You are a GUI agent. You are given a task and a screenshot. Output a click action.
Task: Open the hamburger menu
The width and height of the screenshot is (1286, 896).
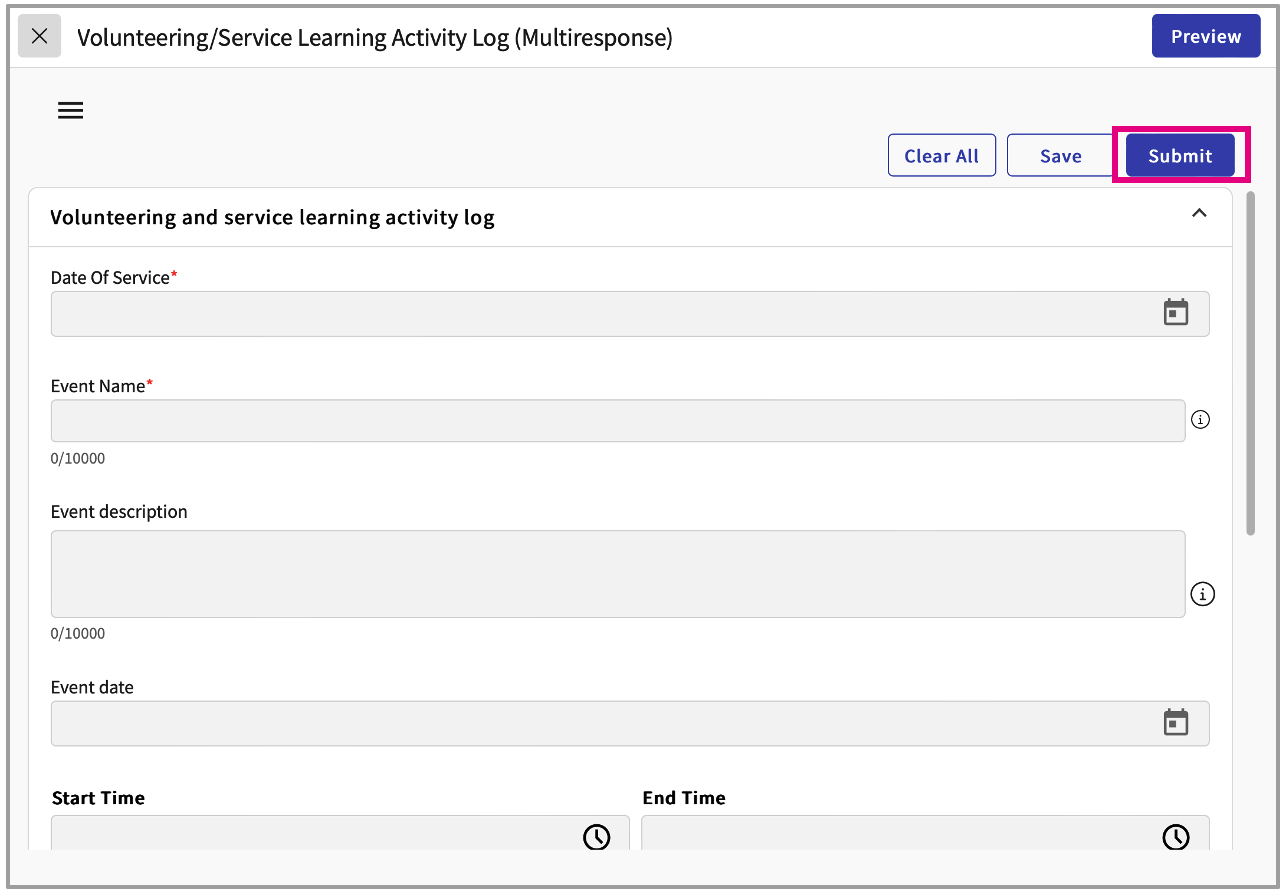70,111
